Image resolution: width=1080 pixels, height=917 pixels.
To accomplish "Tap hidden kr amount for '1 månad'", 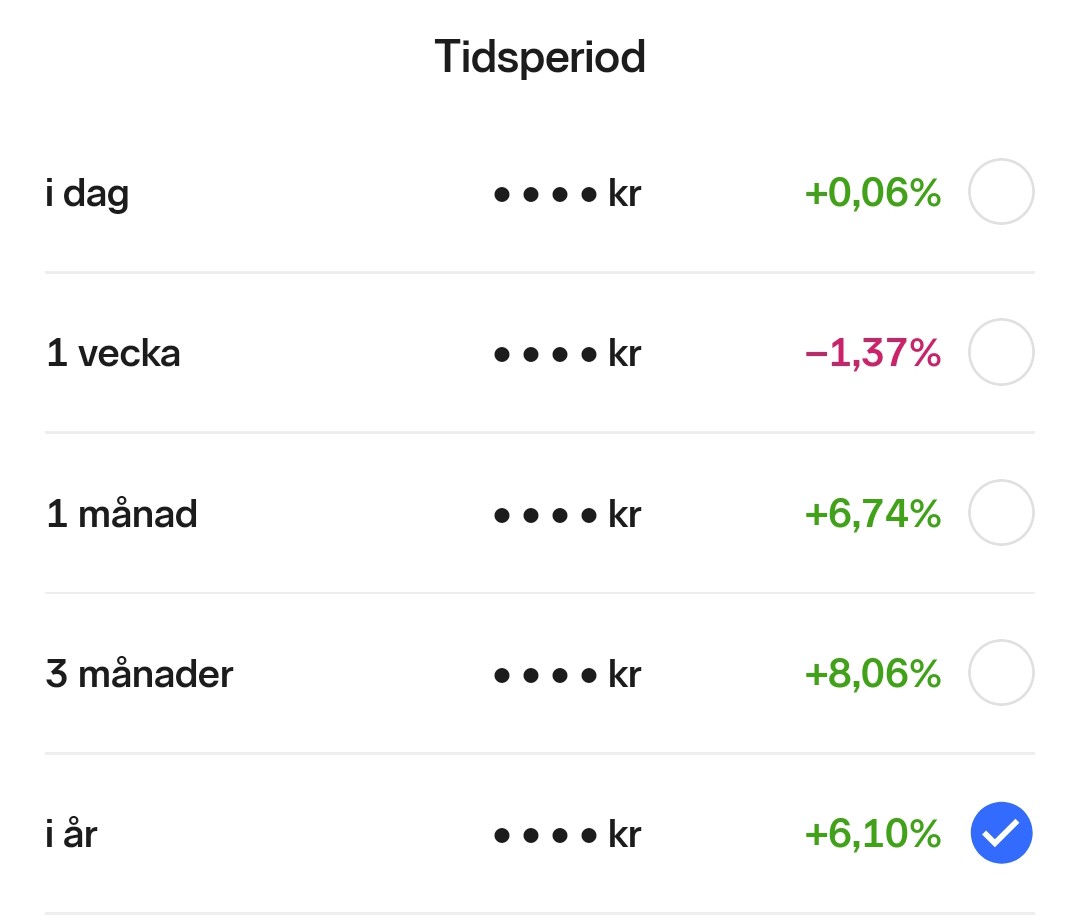I will tap(567, 514).
